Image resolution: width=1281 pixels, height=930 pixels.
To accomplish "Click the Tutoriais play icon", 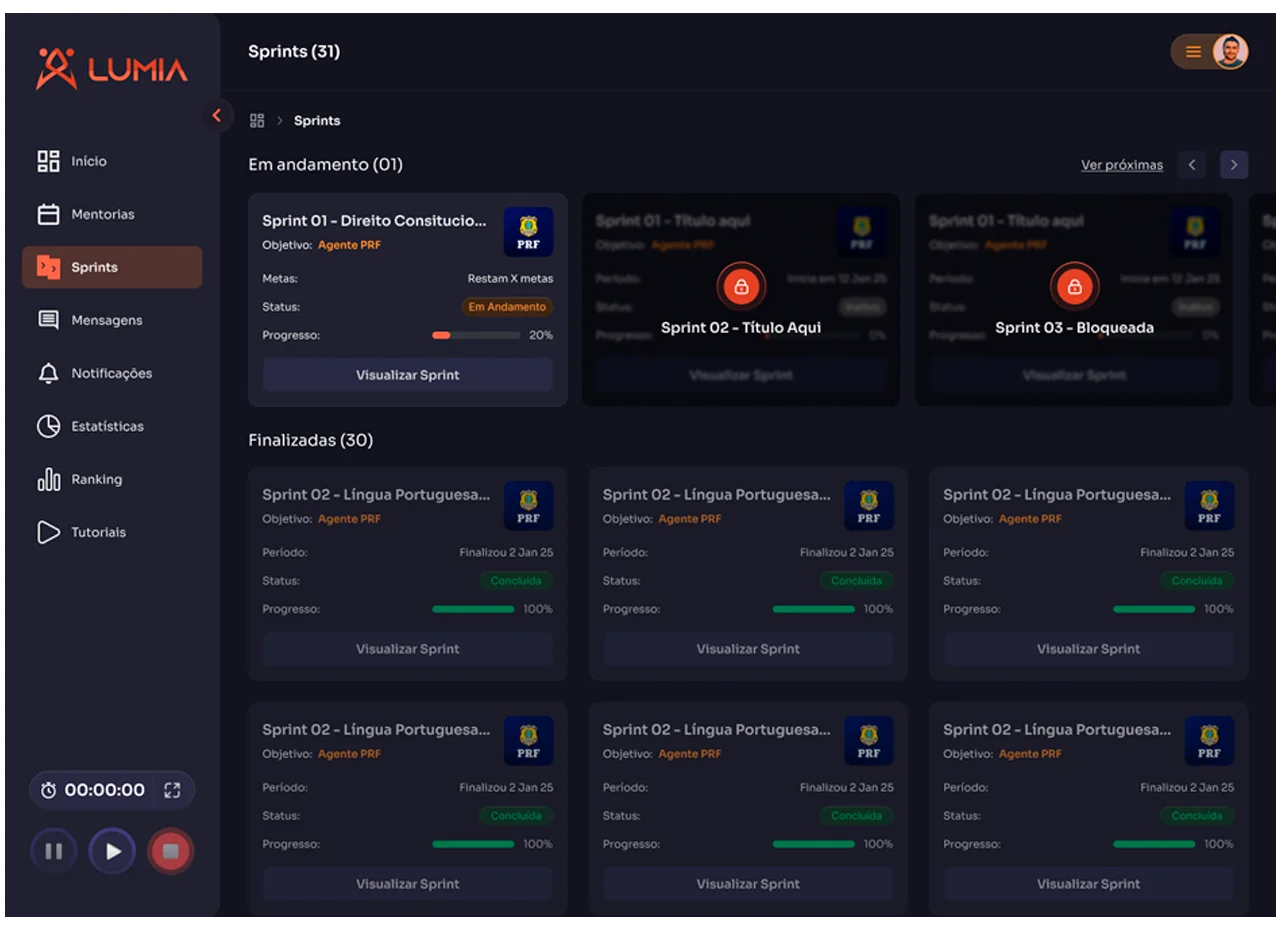I will [x=49, y=532].
